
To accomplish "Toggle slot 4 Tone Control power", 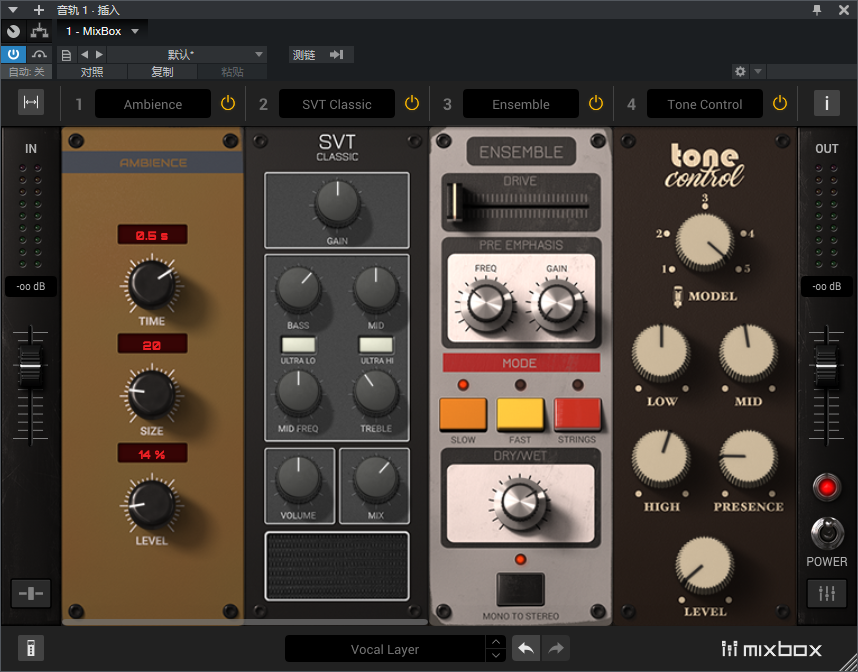I will 780,103.
